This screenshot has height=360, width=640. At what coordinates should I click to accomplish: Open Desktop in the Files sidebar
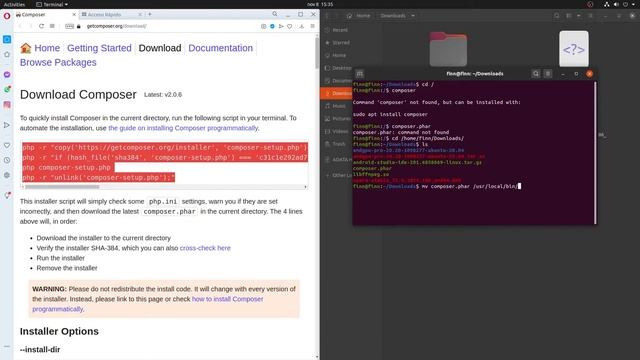coord(338,68)
